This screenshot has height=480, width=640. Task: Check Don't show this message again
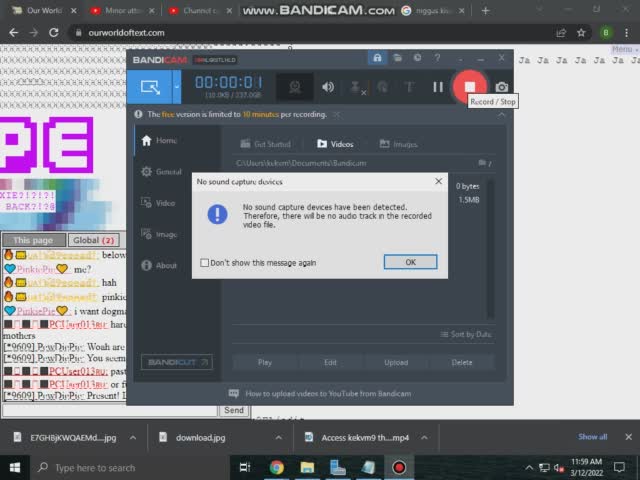tap(204, 262)
